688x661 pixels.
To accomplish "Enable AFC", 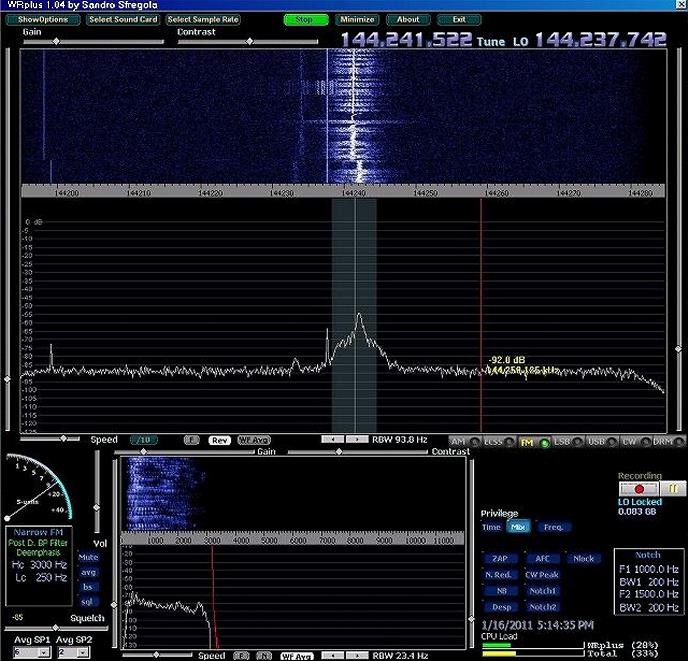I will tap(542, 558).
